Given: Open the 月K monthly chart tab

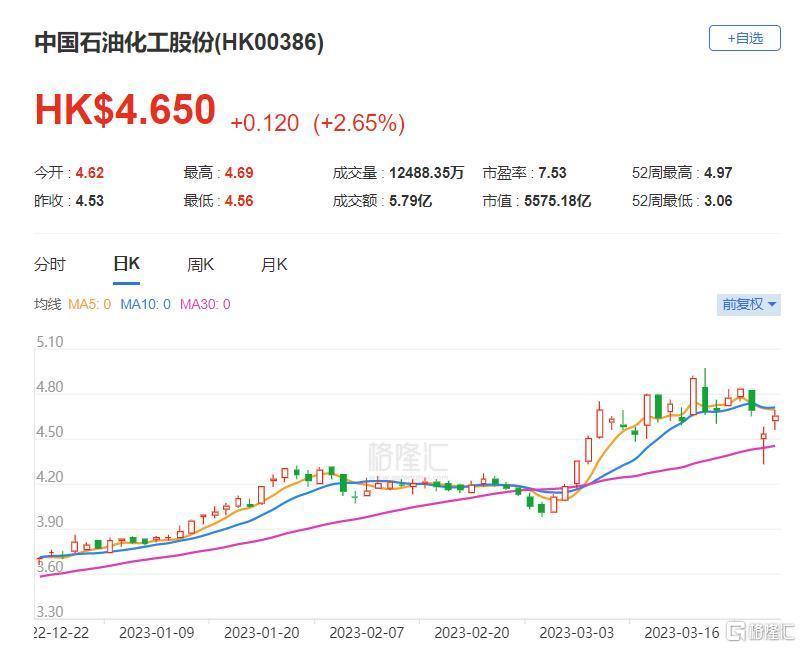Looking at the screenshot, I should pos(274,265).
